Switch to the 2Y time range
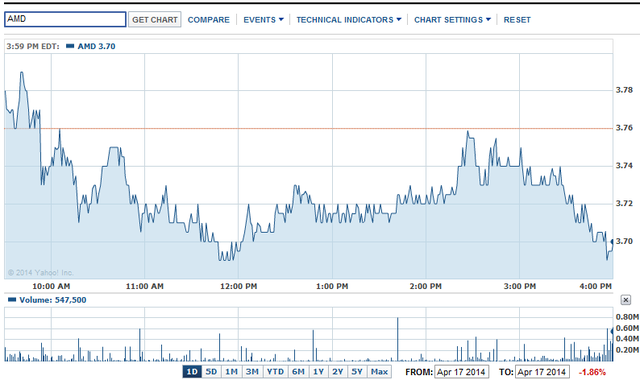The image size is (640, 380). click(x=338, y=372)
